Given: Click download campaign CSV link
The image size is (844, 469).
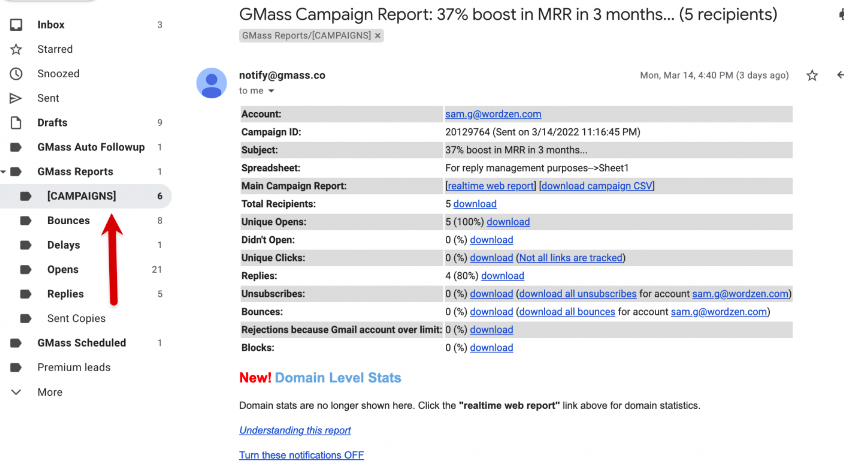Looking at the screenshot, I should point(596,186).
